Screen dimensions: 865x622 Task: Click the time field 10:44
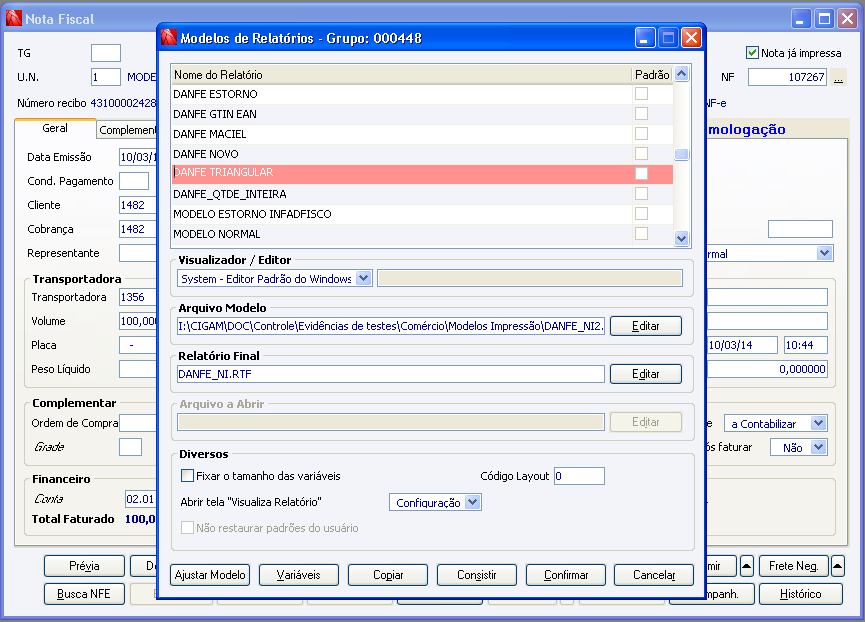(x=805, y=345)
